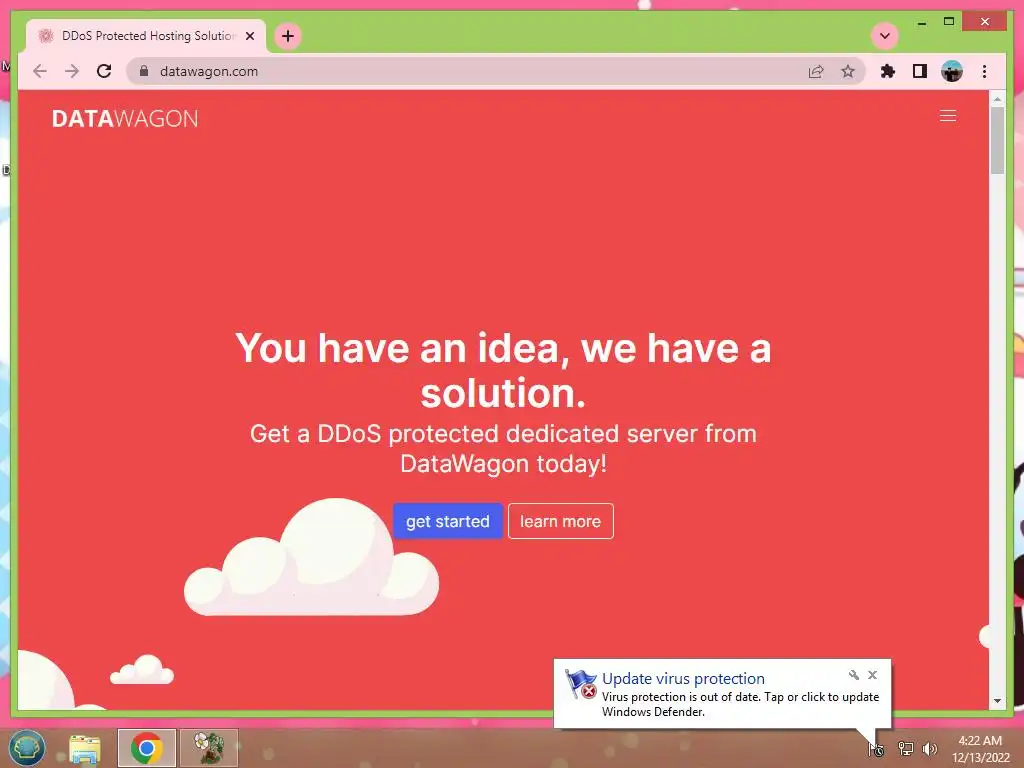The width and height of the screenshot is (1024, 768).
Task: View site info via the padlock icon
Action: point(144,71)
